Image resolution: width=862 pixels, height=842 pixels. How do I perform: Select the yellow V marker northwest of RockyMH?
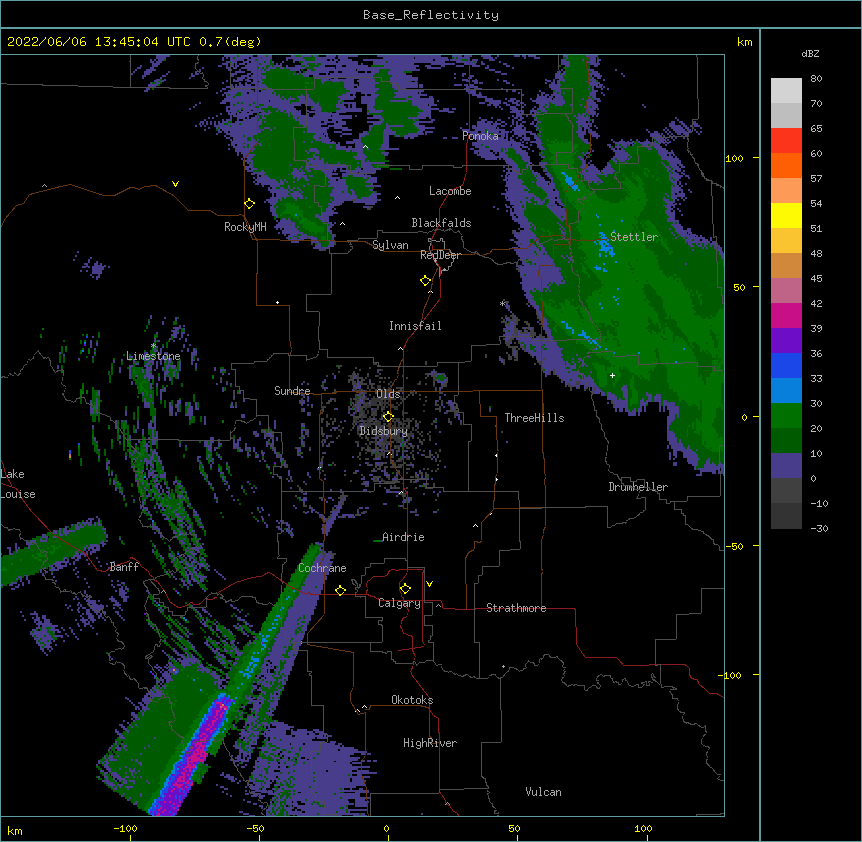coord(175,184)
